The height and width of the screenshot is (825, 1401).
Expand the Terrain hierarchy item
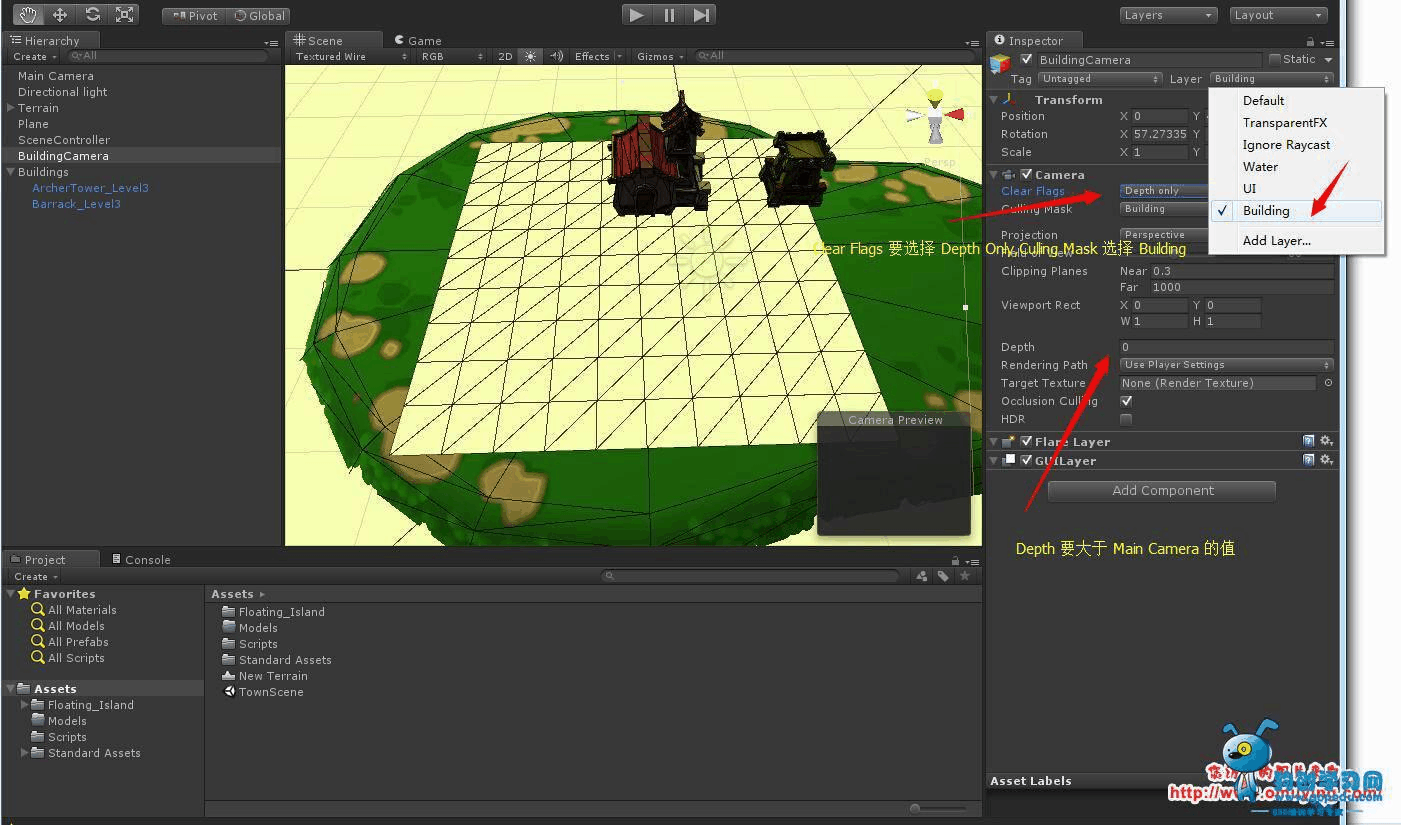[x=10, y=108]
